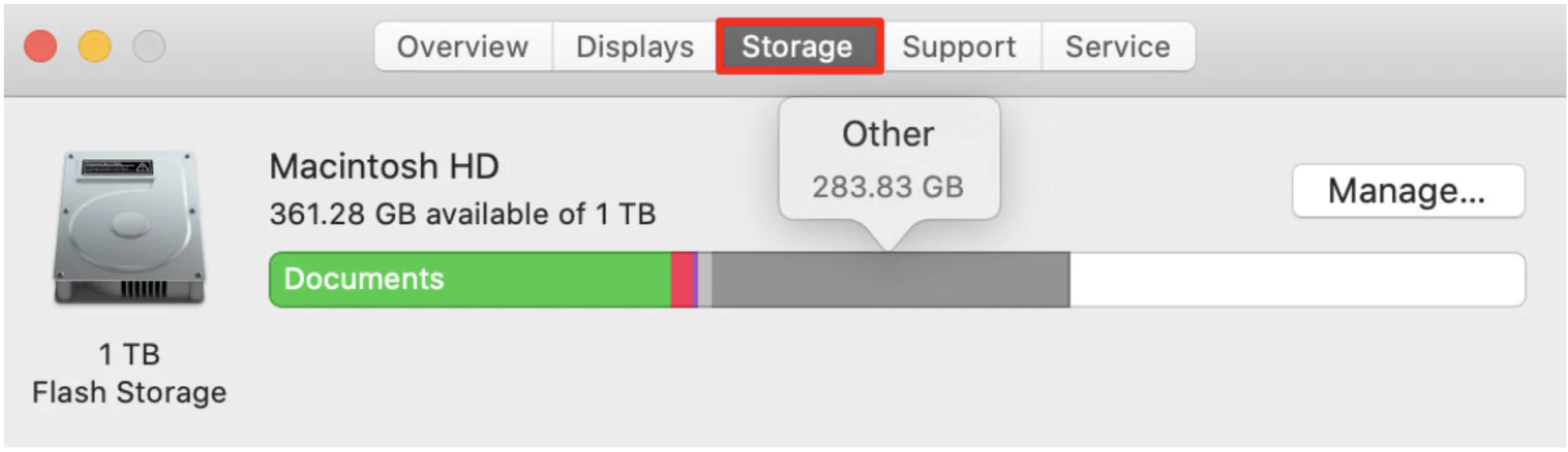
Task: Click the grayed-out zoom window button
Action: pyautogui.click(x=149, y=46)
